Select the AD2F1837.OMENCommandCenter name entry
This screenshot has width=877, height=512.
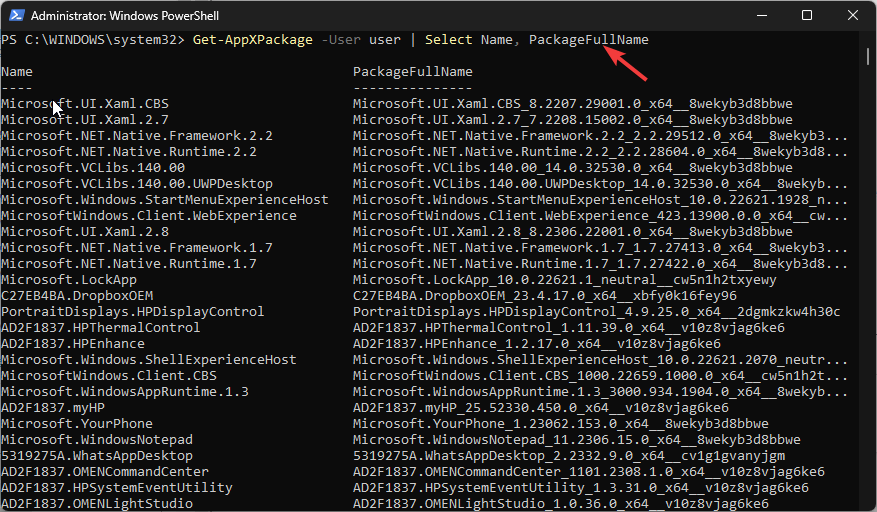click(x=105, y=472)
